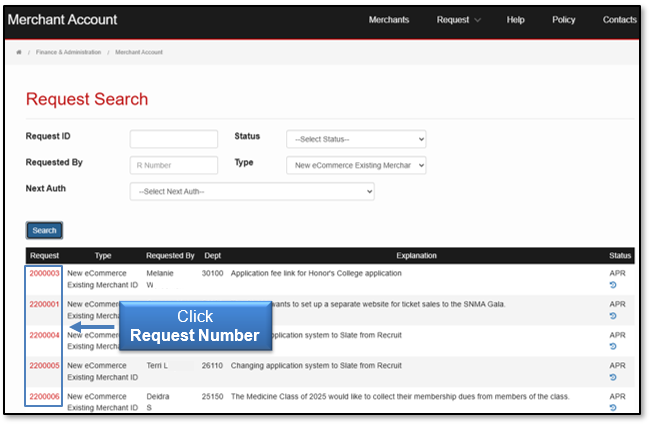Open the Select Next Auth dropdown
Viewport: 651px width, 424px height.
point(252,191)
